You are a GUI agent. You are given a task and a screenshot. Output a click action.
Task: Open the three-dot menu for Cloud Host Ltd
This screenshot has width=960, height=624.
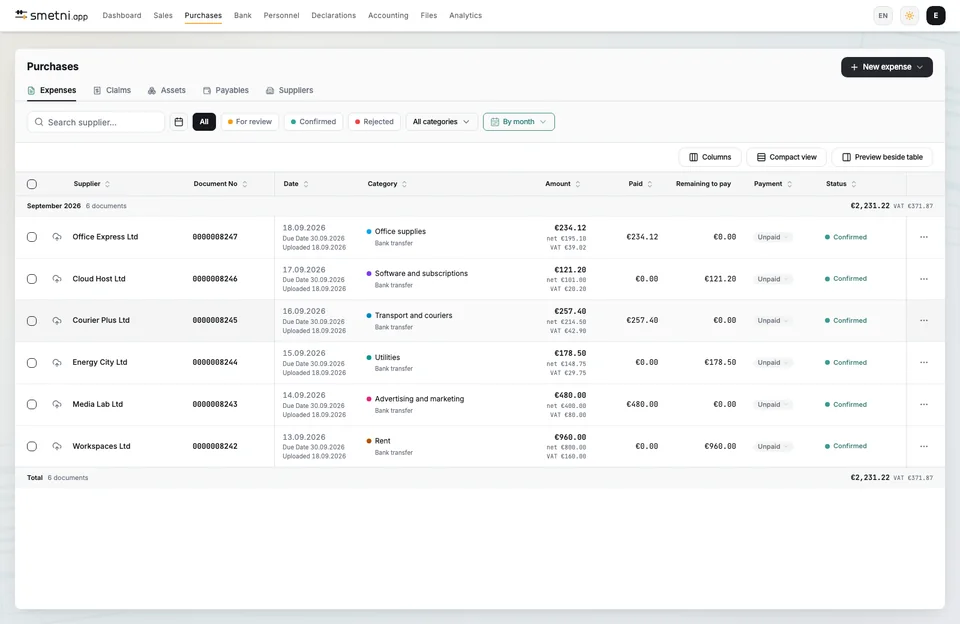click(x=924, y=279)
